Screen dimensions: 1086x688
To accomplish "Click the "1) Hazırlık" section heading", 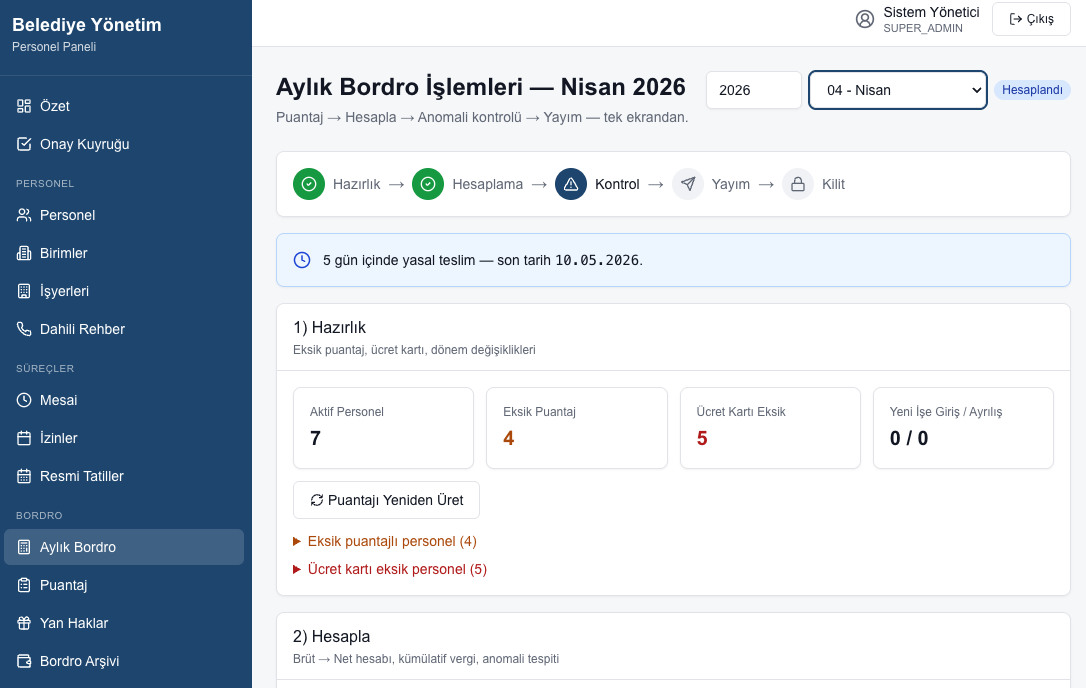I will 329,327.
